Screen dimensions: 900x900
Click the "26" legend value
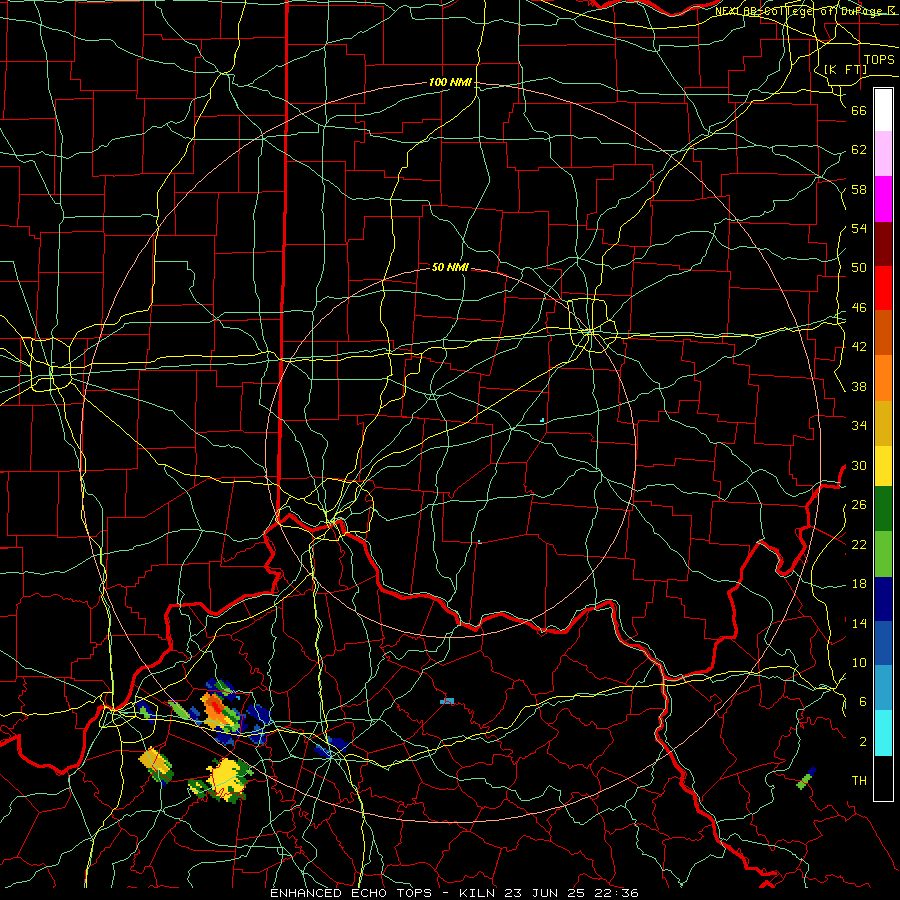tap(859, 505)
